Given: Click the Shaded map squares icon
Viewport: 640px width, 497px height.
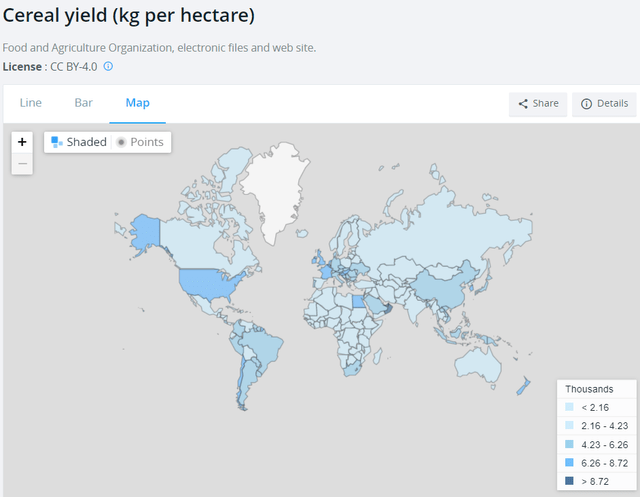Looking at the screenshot, I should point(57,142).
